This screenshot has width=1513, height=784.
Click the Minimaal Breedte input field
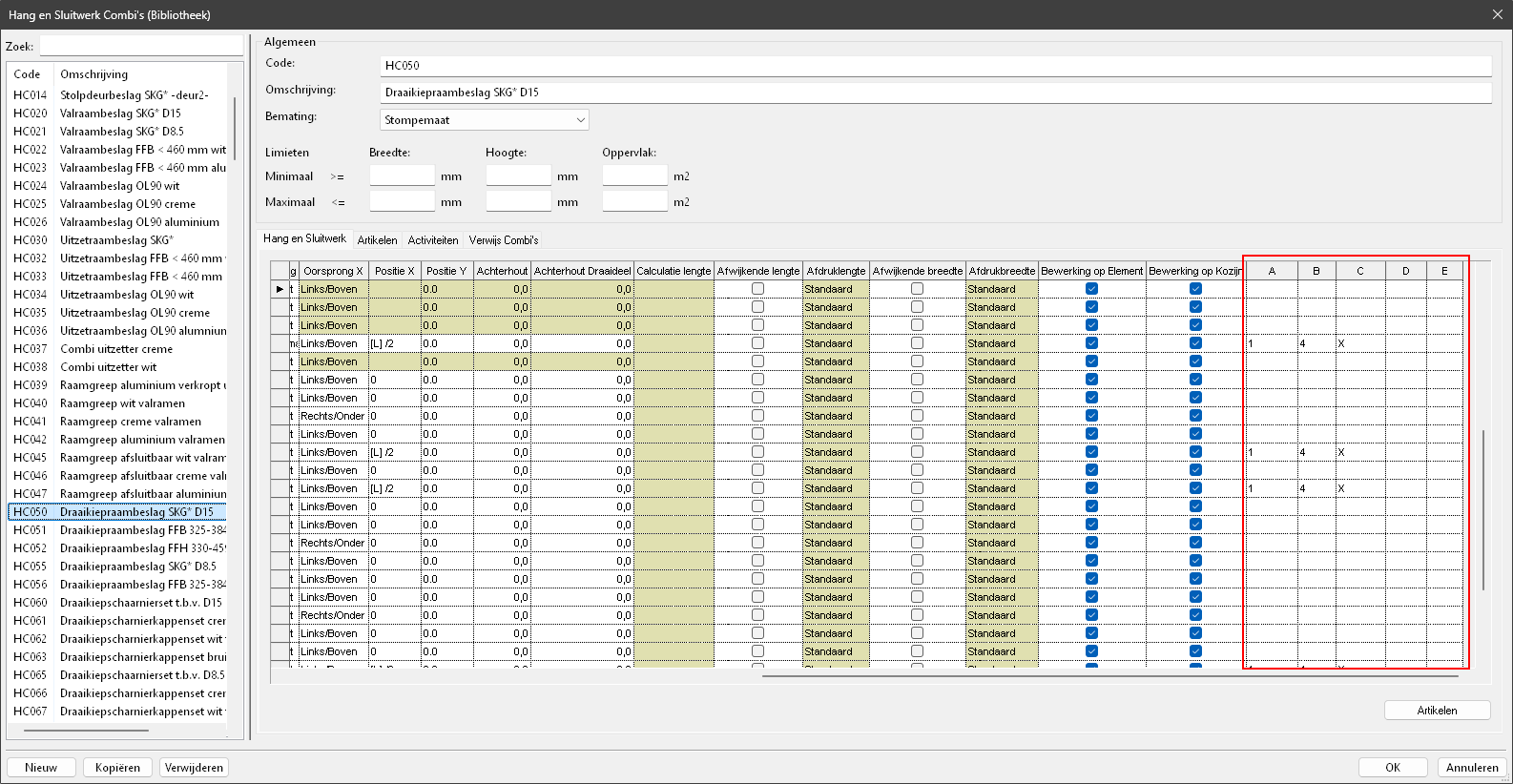[x=402, y=175]
